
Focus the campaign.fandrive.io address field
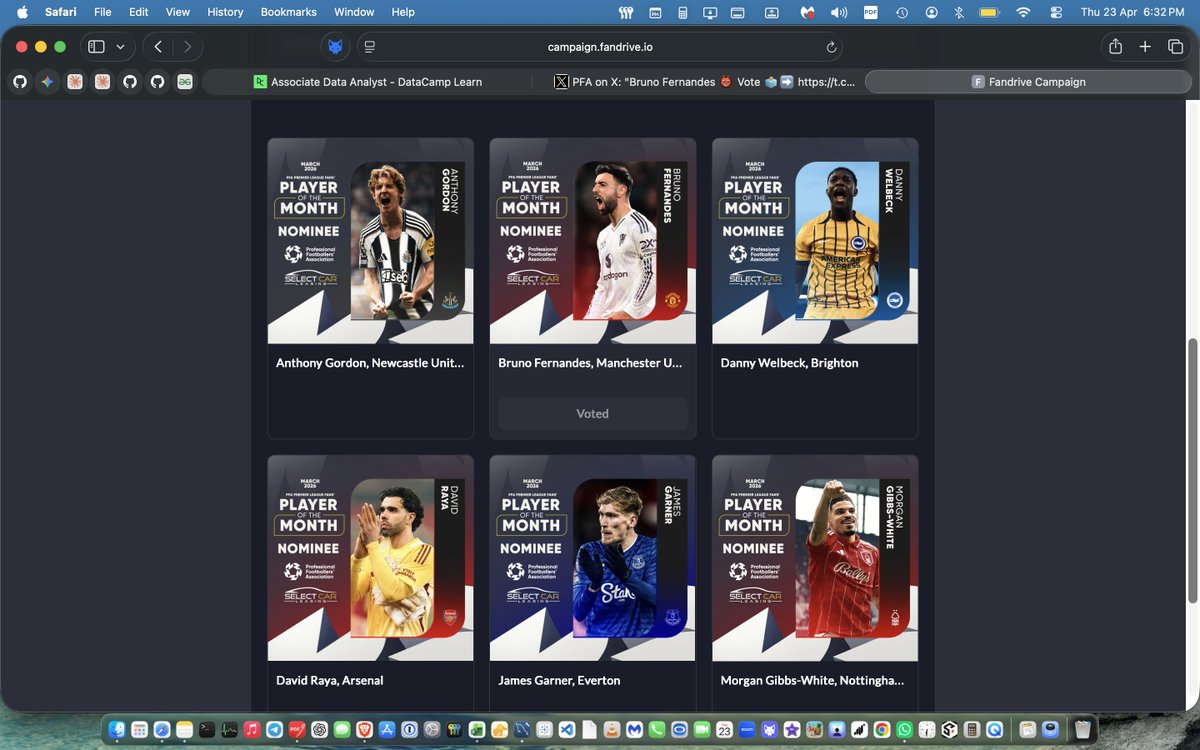click(600, 47)
